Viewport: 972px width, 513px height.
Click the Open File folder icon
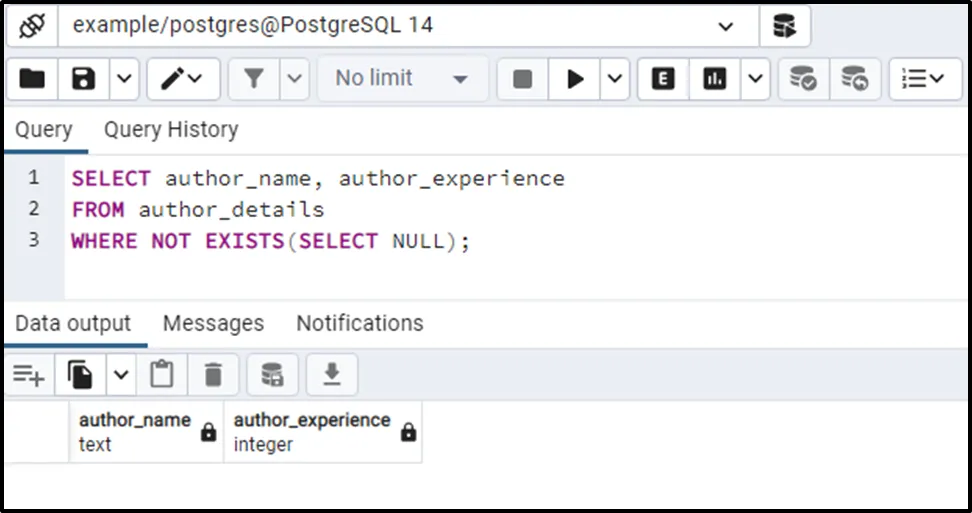32,79
